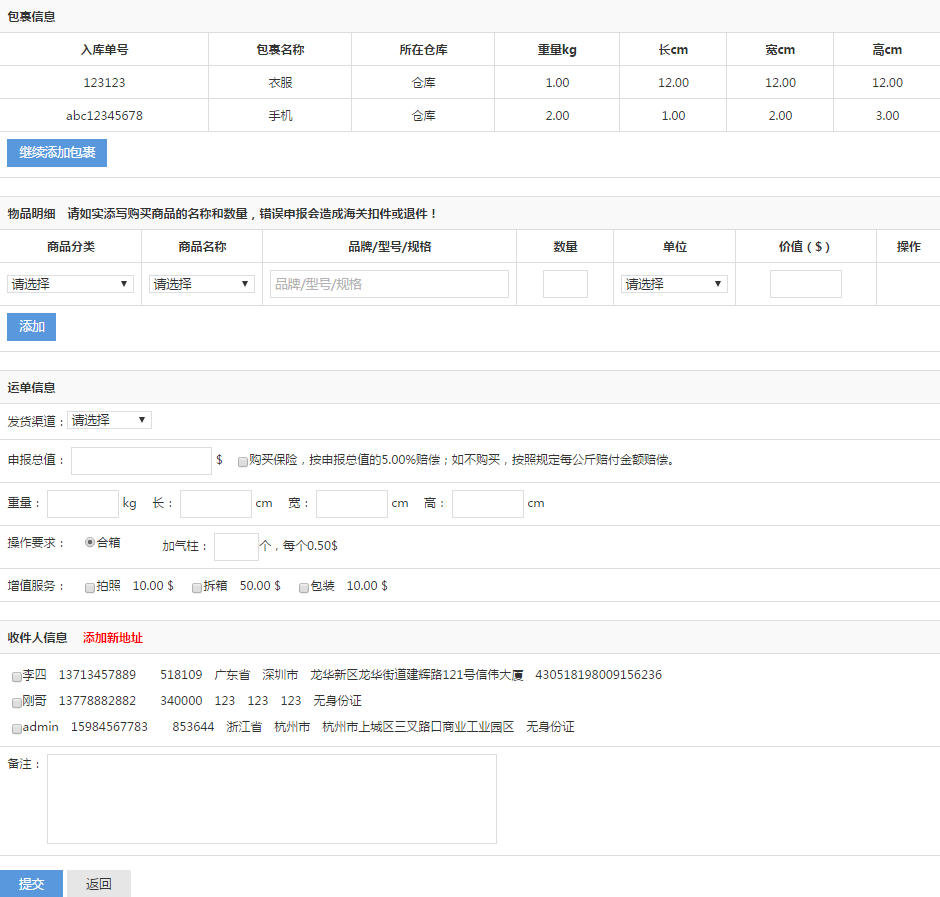Check the 拍照 service checkbox

pos(90,588)
